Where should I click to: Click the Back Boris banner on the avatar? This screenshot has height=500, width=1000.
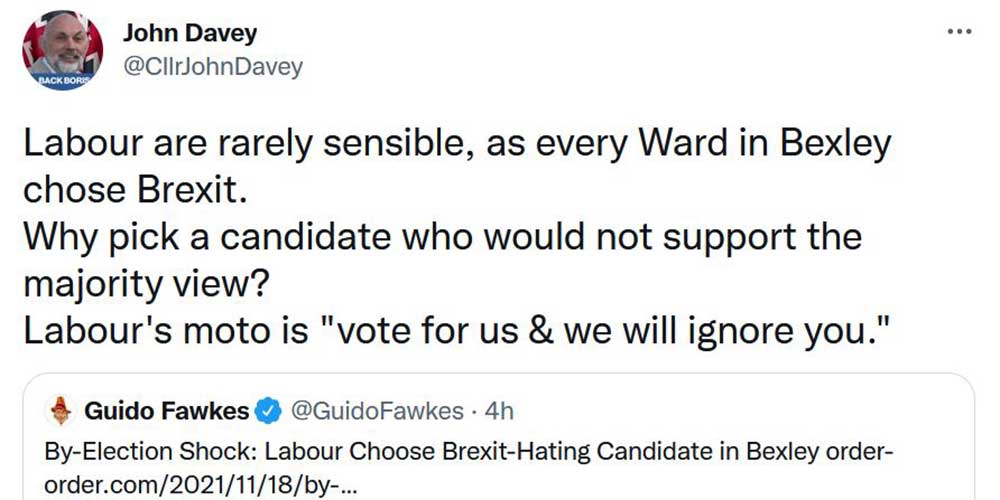click(x=63, y=79)
